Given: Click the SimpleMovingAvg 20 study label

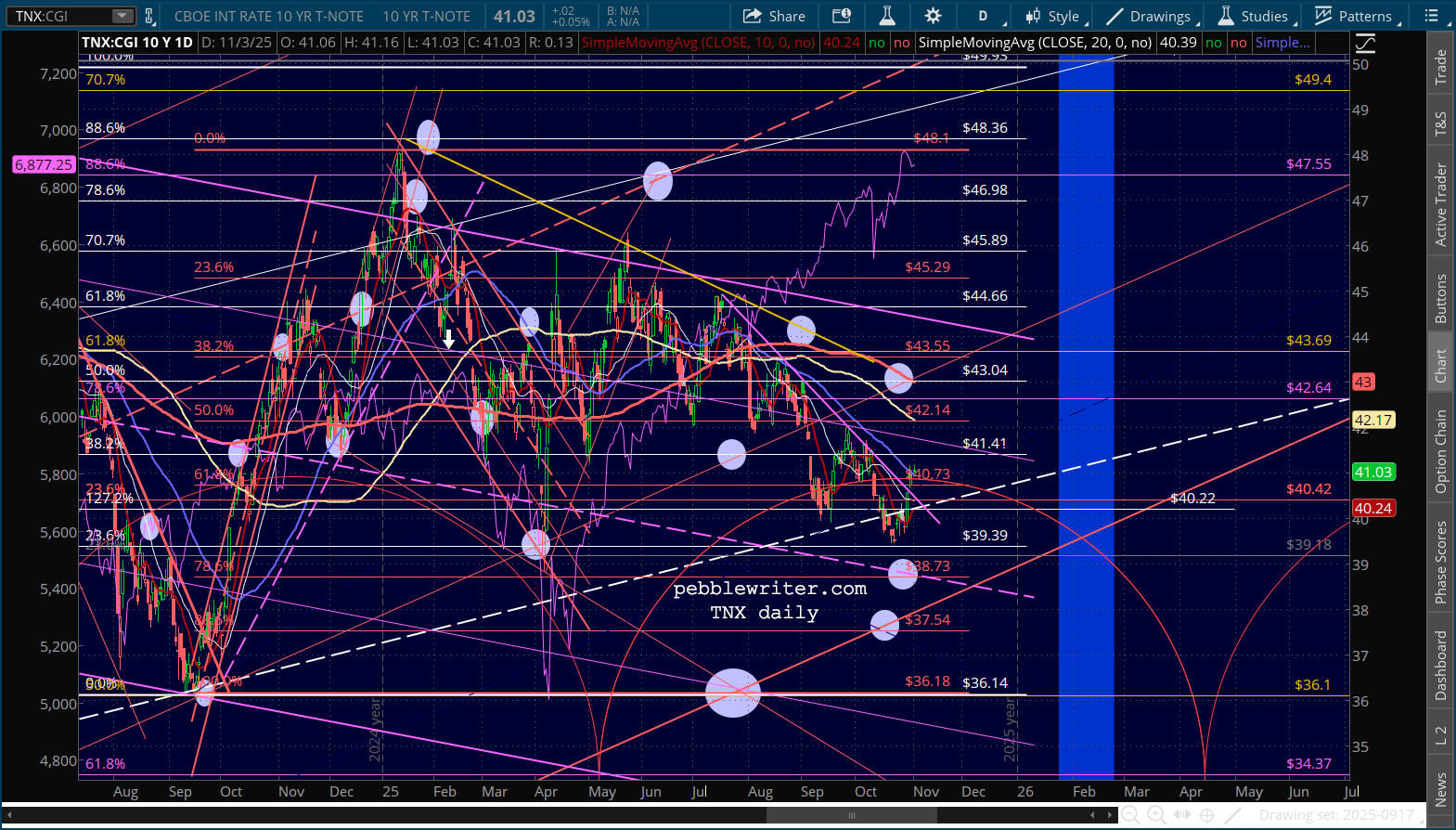Looking at the screenshot, I should [1035, 43].
